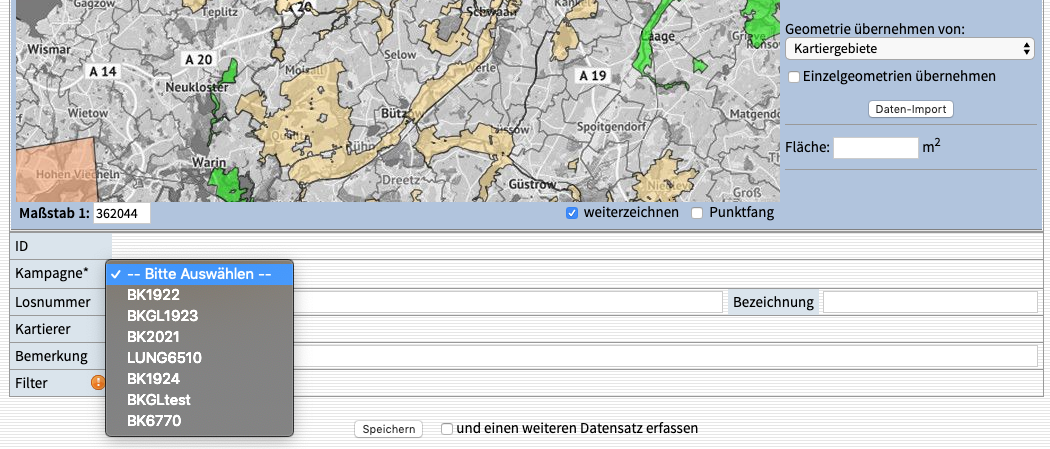Screen dimensions: 1050x449
Task: Select LUNG6510 campaign entry
Action: (x=200, y=358)
